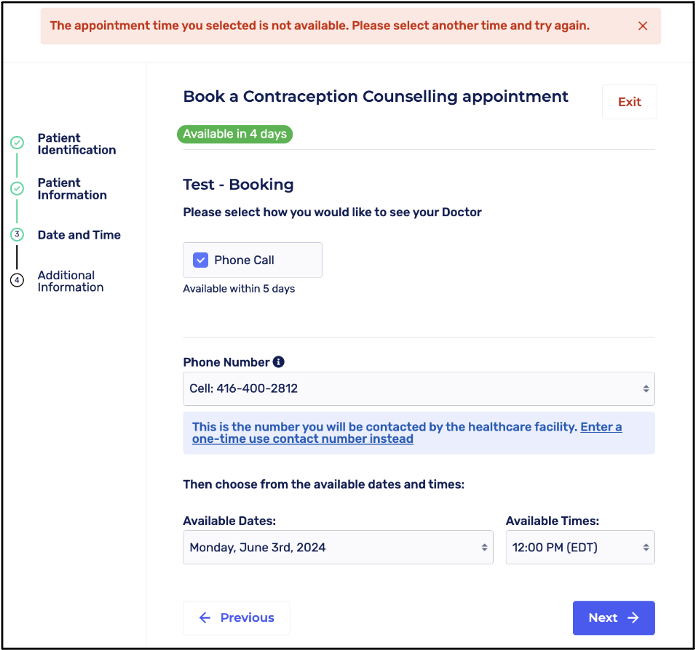Select the Additional Information step
The image size is (696, 650).
(x=70, y=281)
